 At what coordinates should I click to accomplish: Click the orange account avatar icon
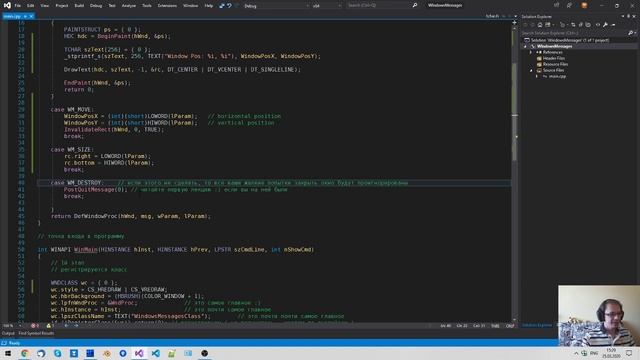click(x=584, y=6)
